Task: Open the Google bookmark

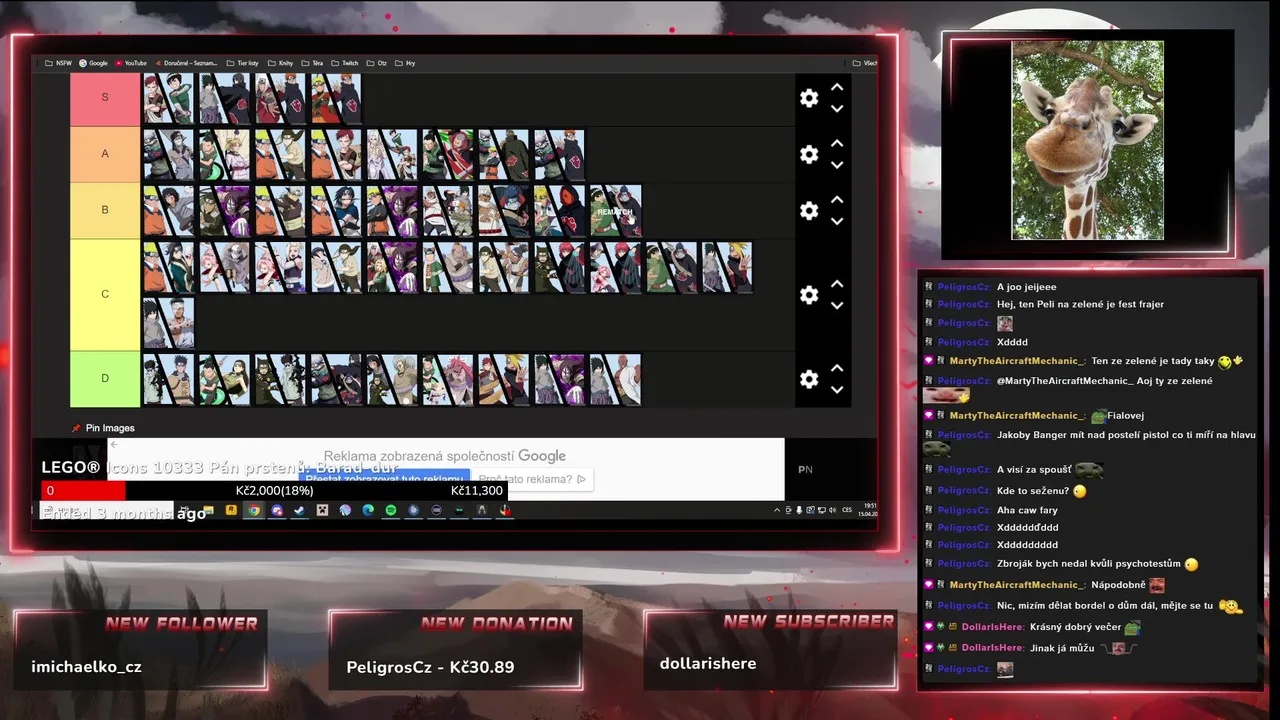Action: (x=93, y=63)
